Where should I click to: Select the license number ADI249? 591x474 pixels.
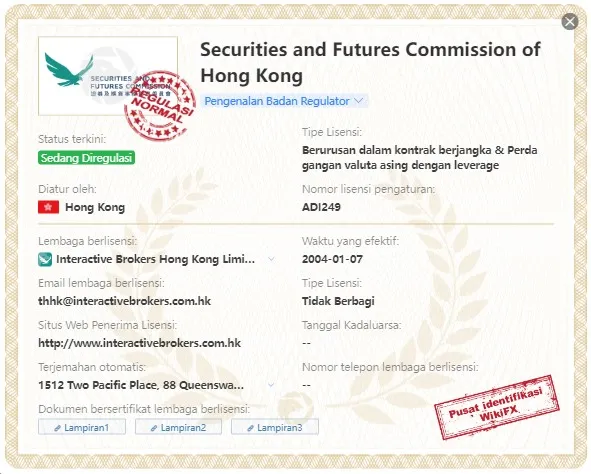[x=321, y=207]
